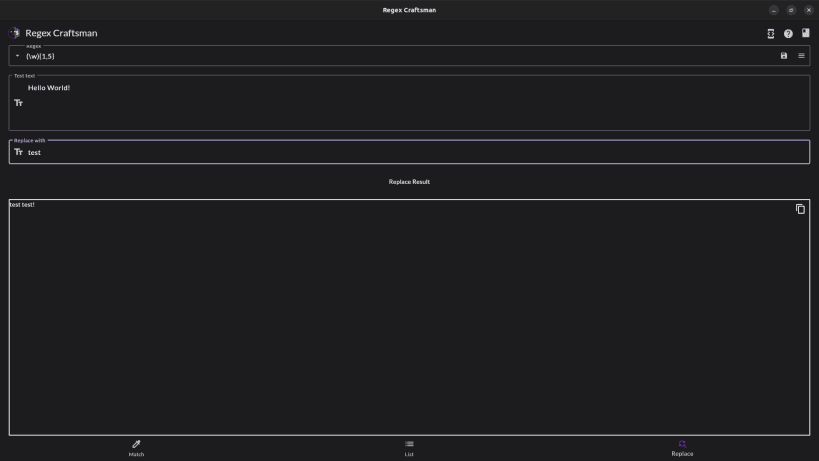The height and width of the screenshot is (461, 819).
Task: Click the Regex Craftsman app logo
Action: click(14, 33)
